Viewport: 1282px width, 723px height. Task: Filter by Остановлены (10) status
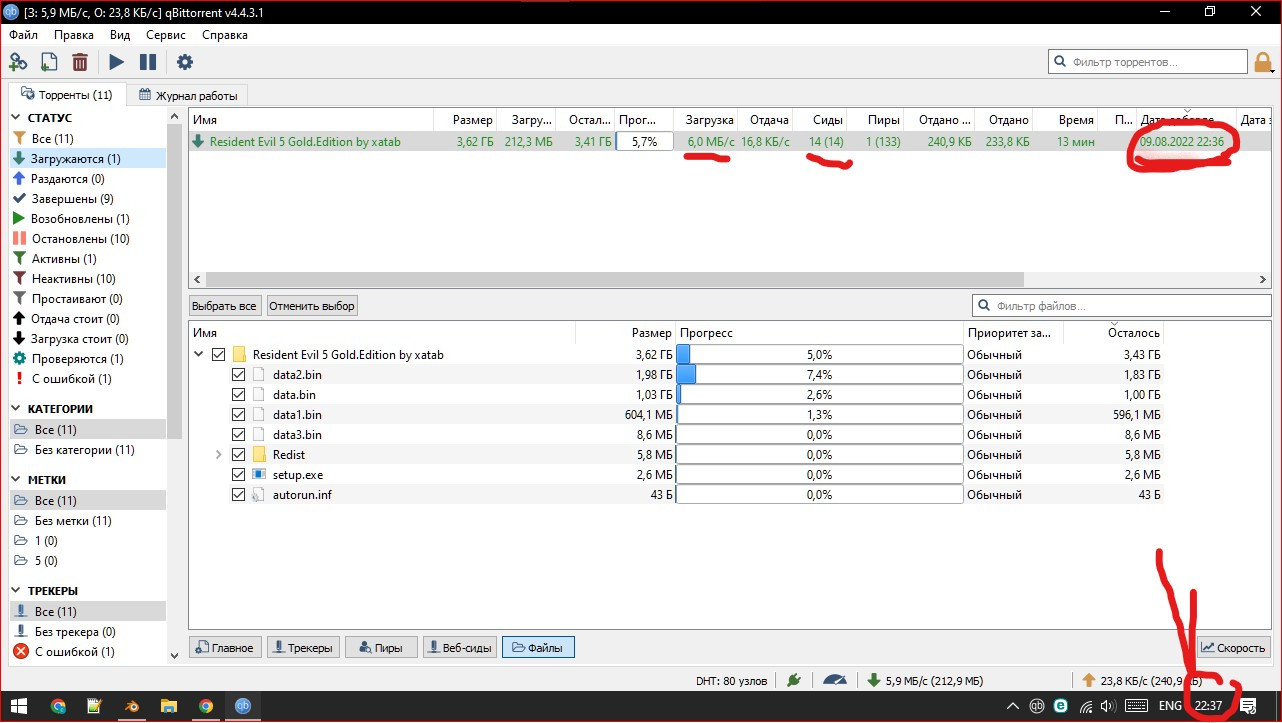(89, 238)
